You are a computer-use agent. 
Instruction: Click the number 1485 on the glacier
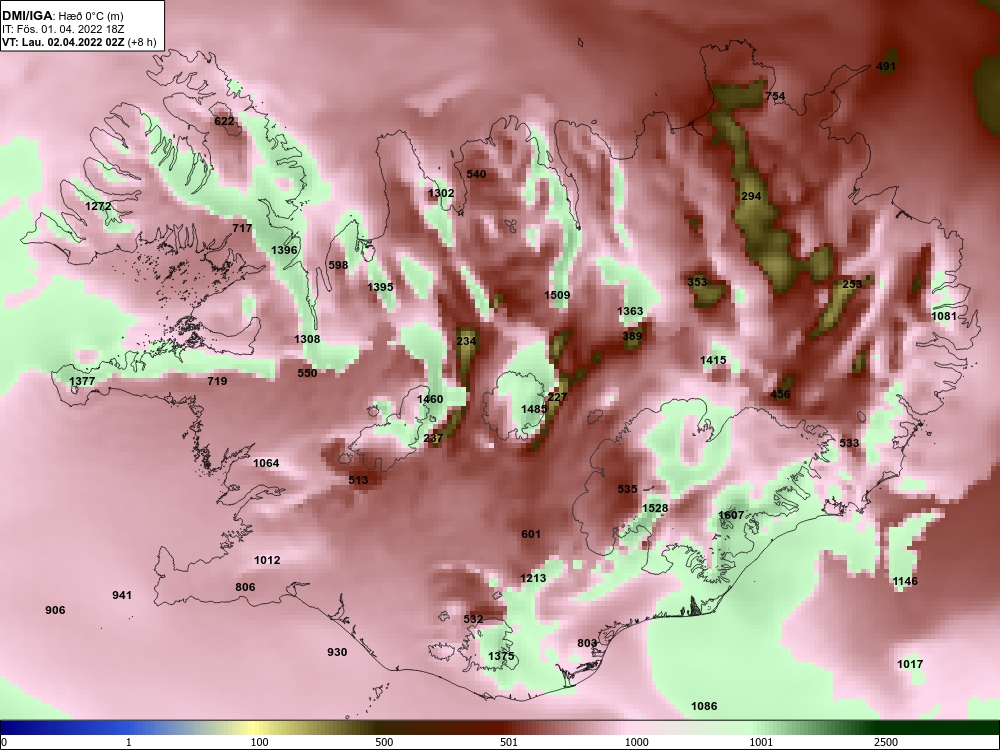pyautogui.click(x=534, y=409)
